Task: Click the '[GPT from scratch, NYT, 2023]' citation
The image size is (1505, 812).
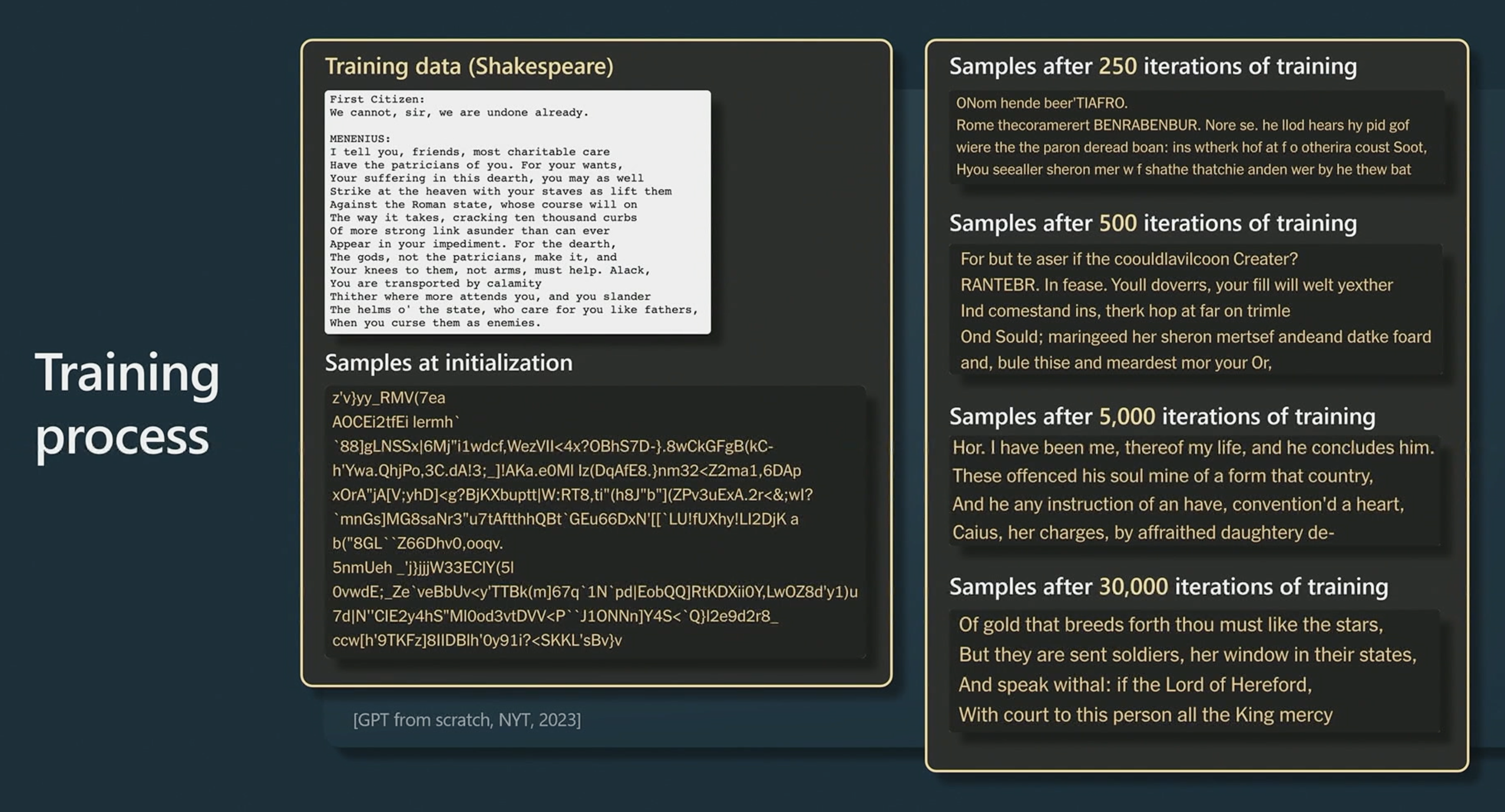Action: [x=467, y=720]
